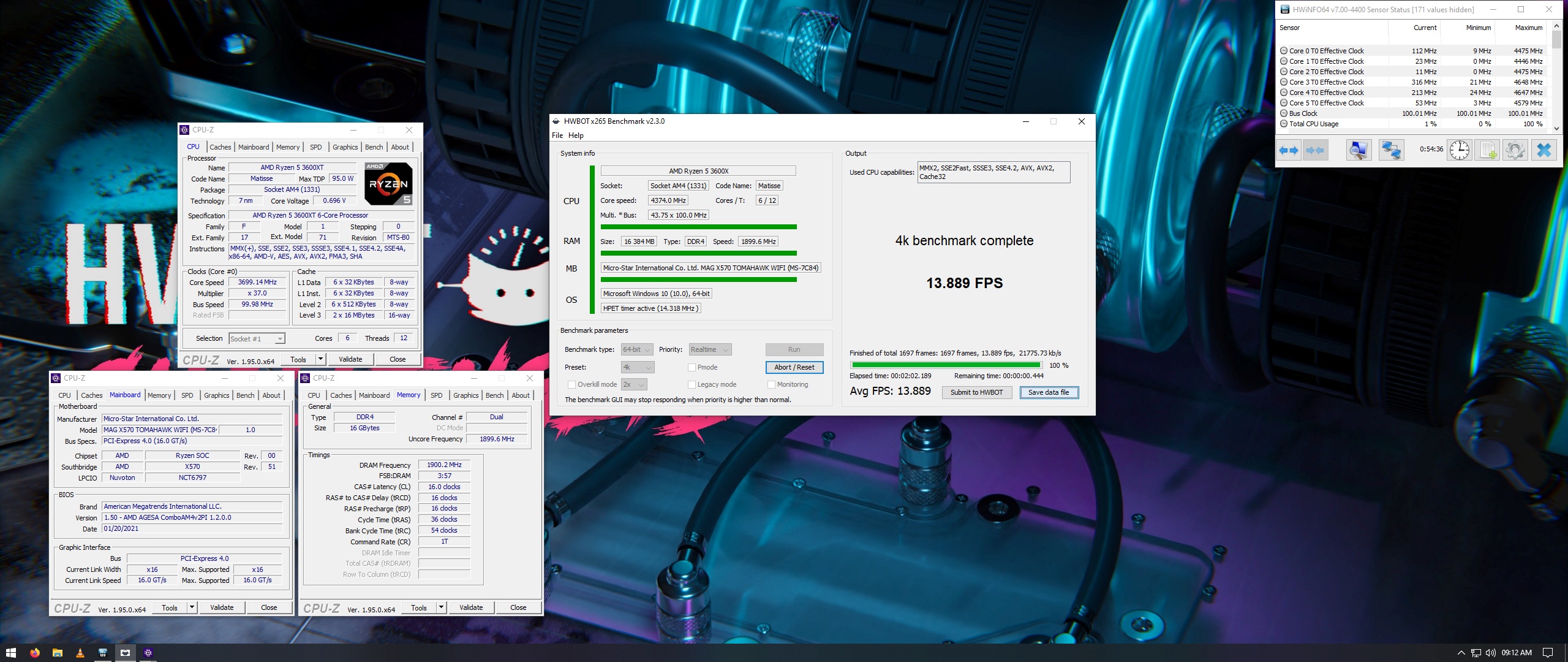Click clock icon beside Total CPU Usage
The width and height of the screenshot is (1568, 662).
point(1284,124)
